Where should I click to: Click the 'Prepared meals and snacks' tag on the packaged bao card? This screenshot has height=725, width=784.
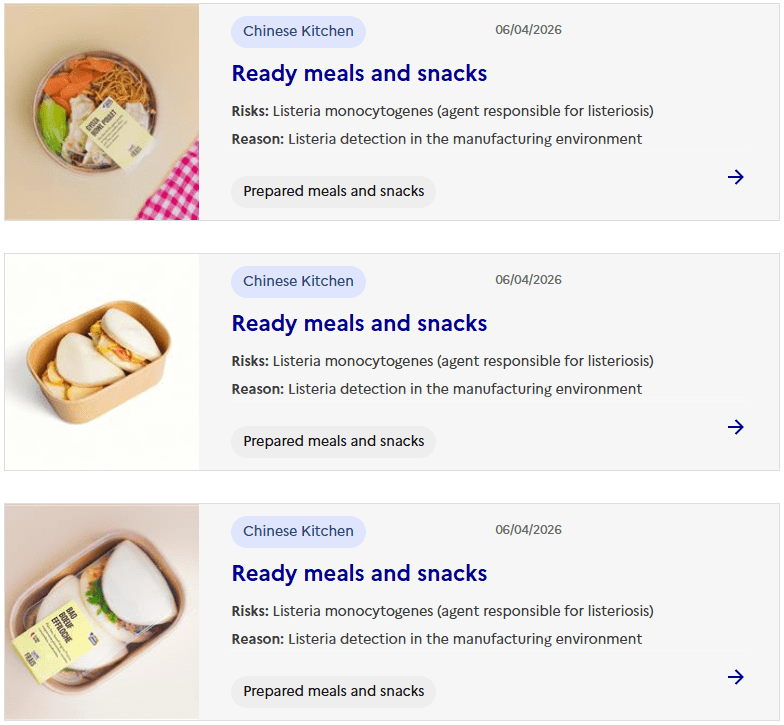tap(333, 691)
